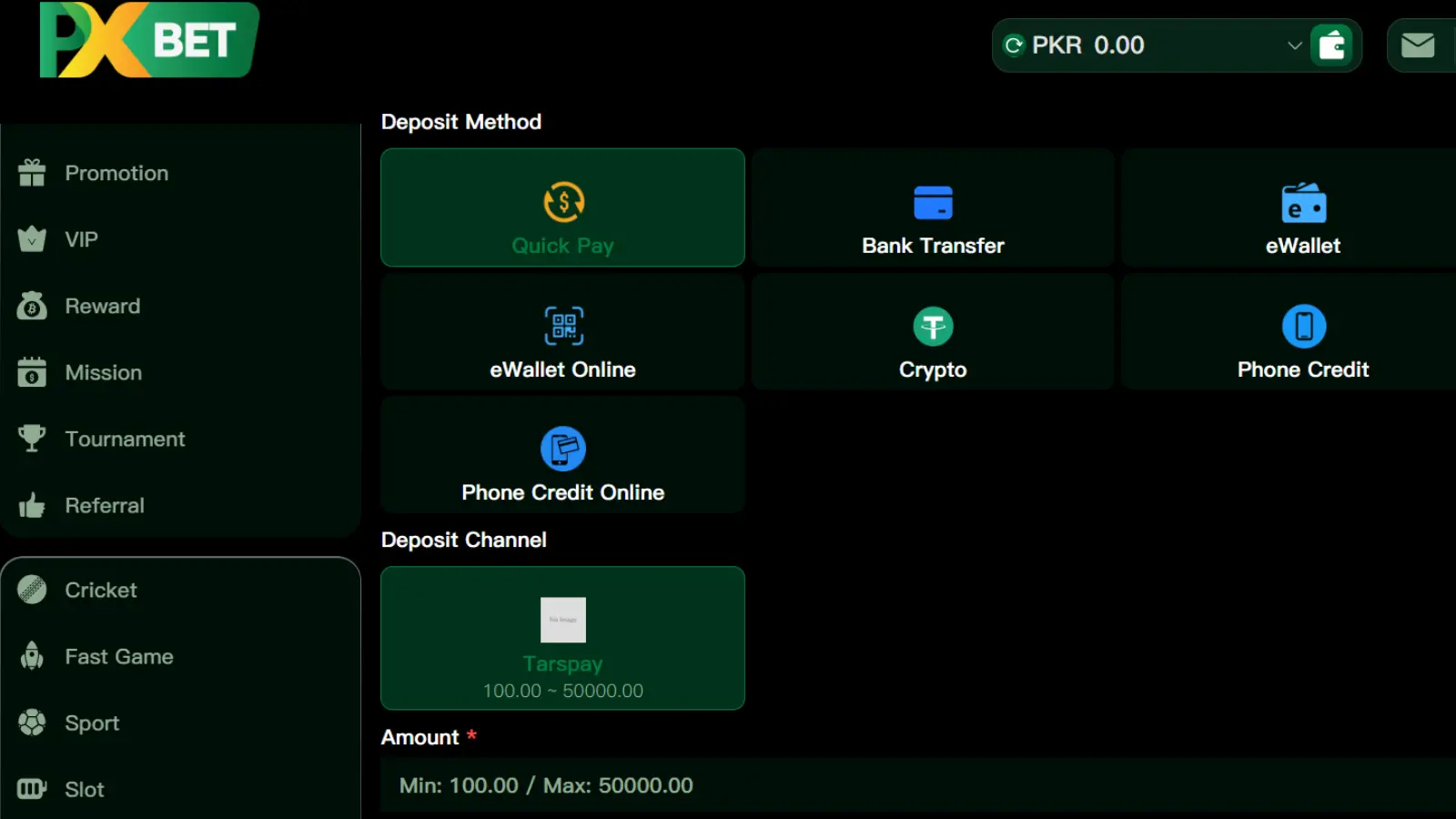Screen dimensions: 1456x819
Task: Go to Promotion menu label
Action: 116,173
